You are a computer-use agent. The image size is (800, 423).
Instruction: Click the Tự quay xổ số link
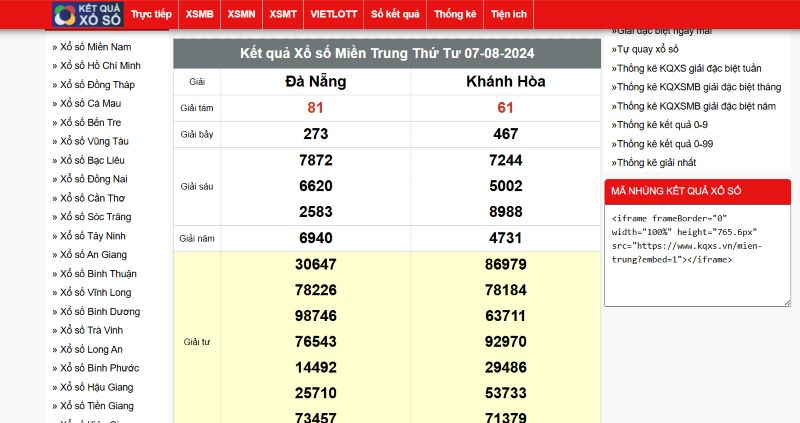coord(648,49)
